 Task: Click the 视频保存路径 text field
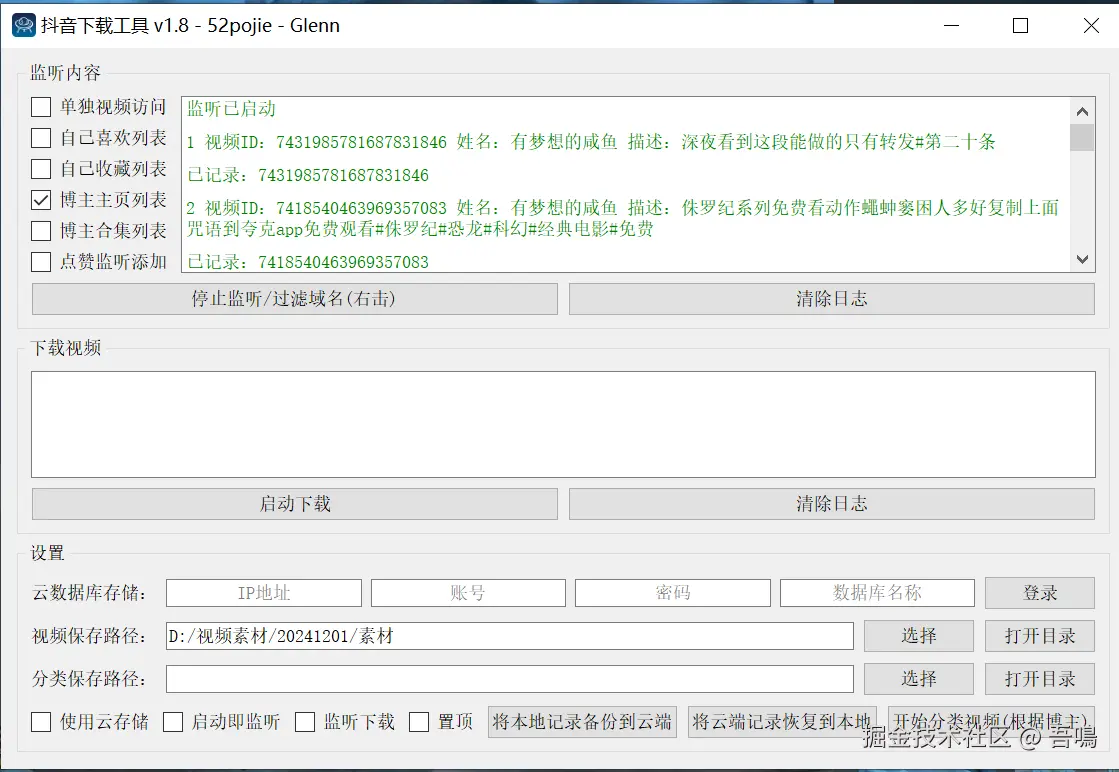coord(510,636)
